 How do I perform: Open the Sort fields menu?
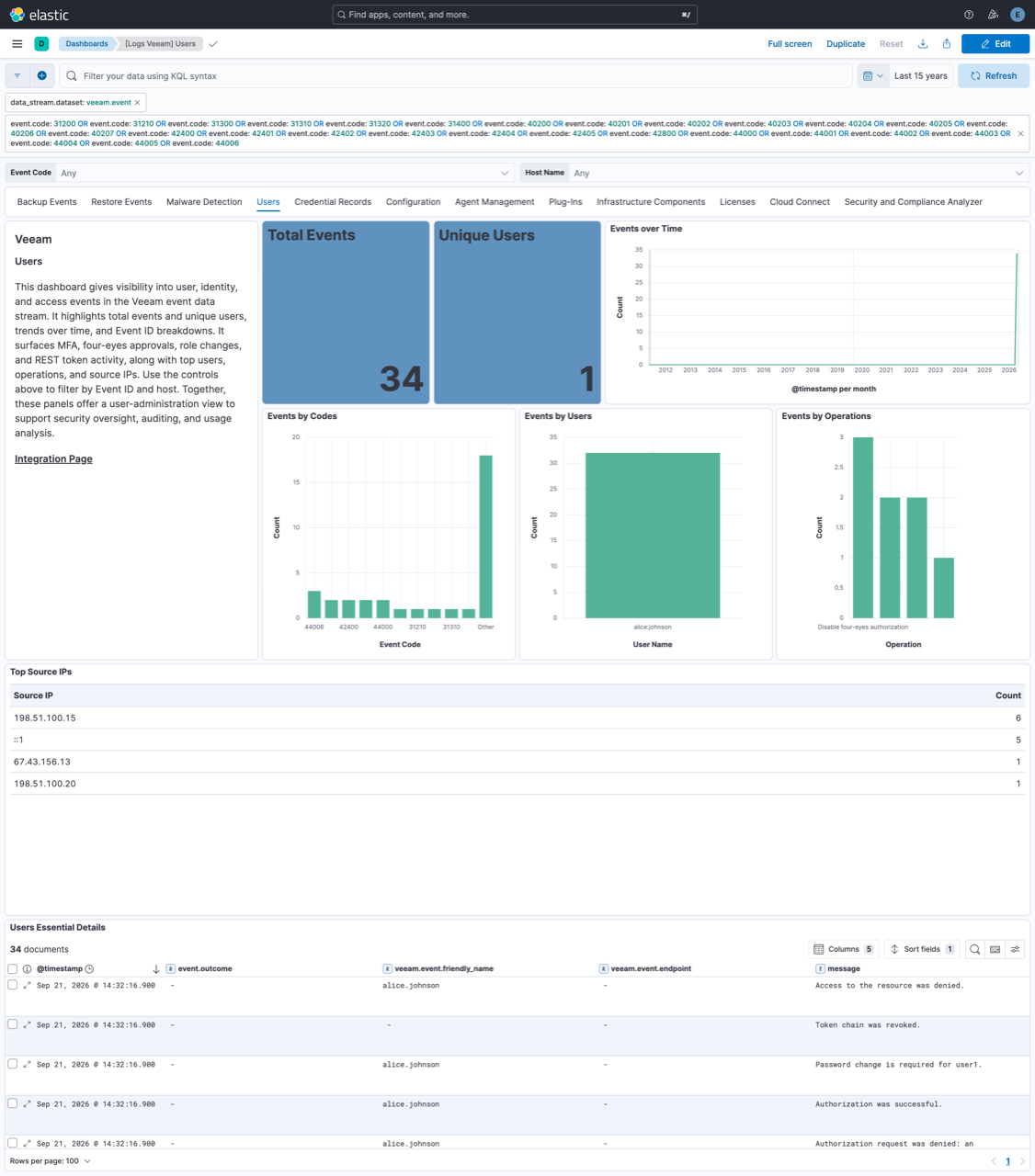921,949
